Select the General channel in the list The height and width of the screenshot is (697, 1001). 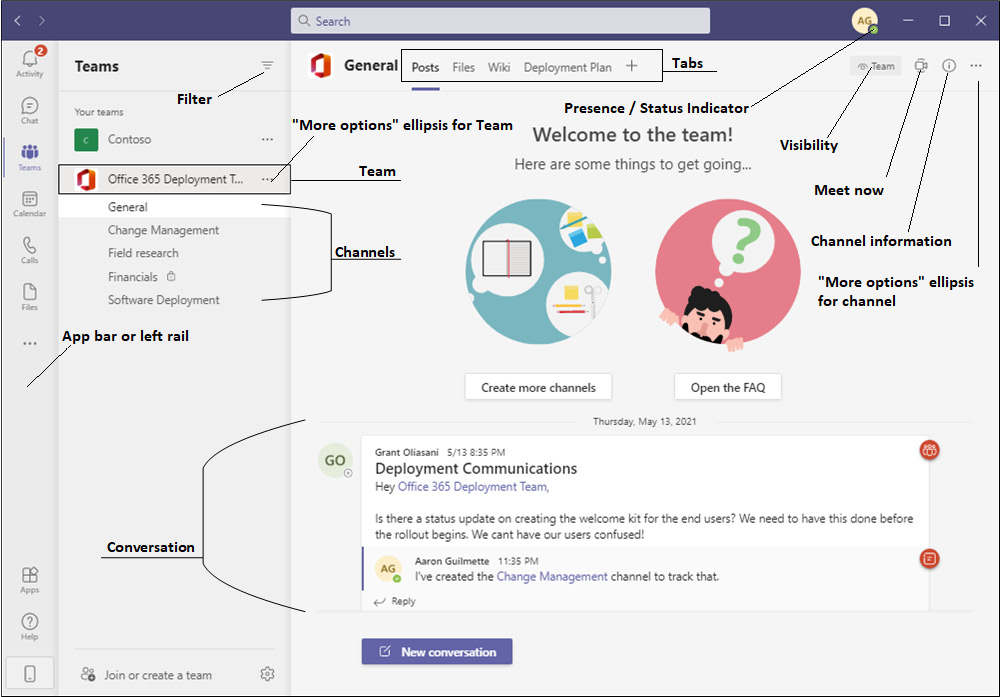pyautogui.click(x=174, y=207)
